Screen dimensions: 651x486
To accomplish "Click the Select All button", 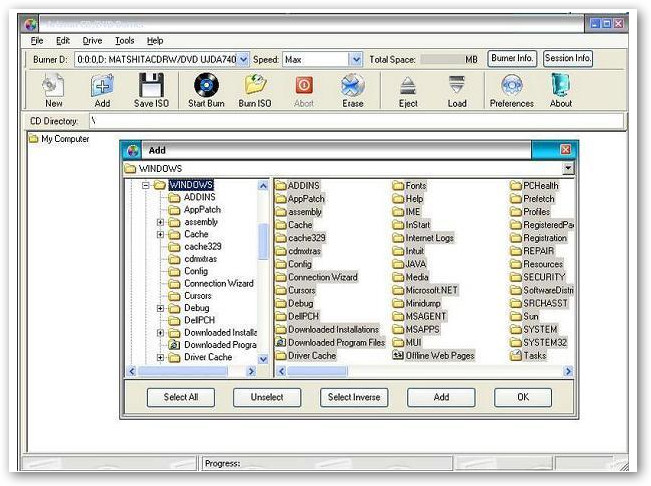I will click(x=181, y=397).
